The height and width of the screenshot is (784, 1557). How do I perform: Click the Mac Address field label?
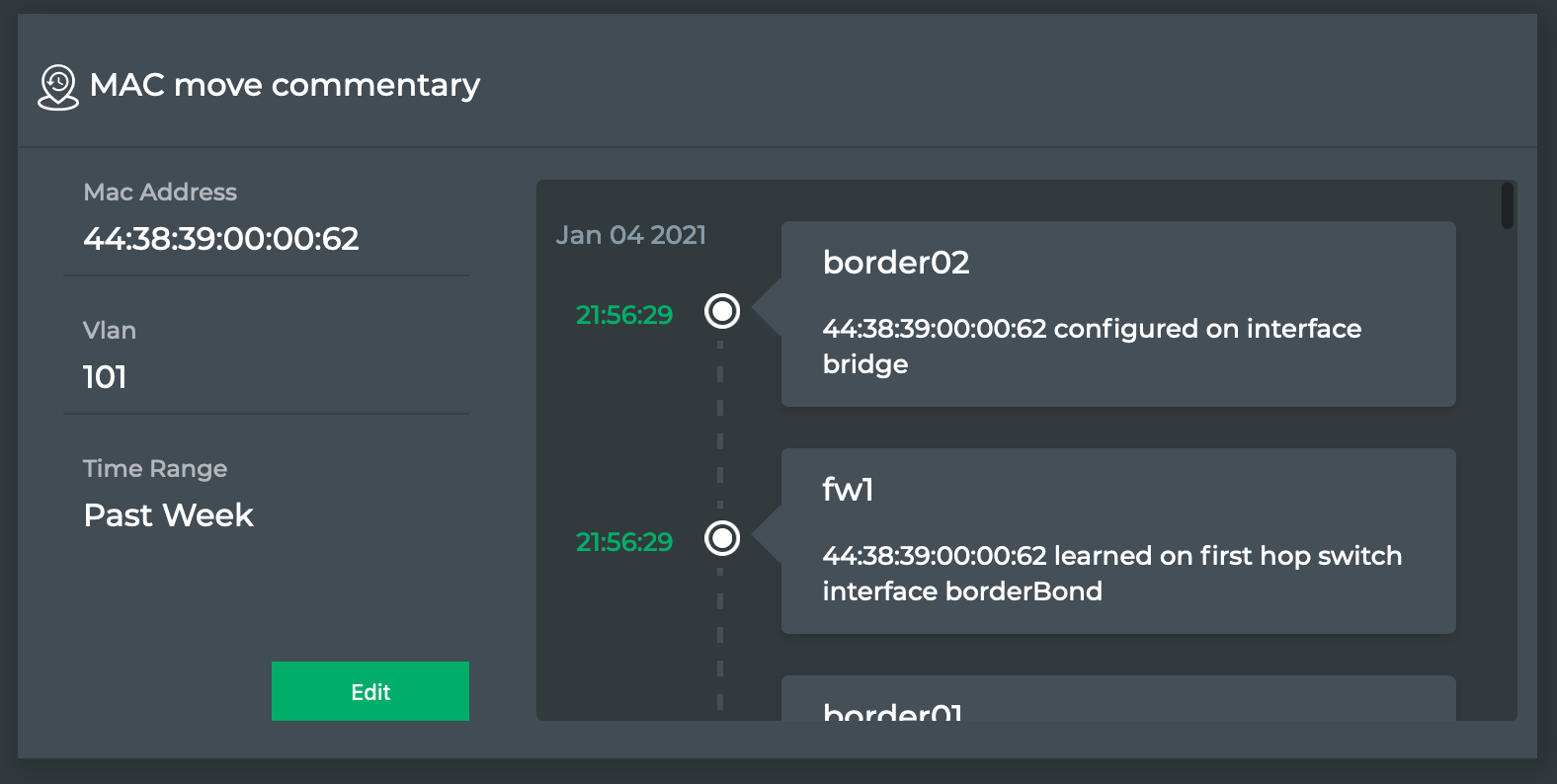coord(160,193)
